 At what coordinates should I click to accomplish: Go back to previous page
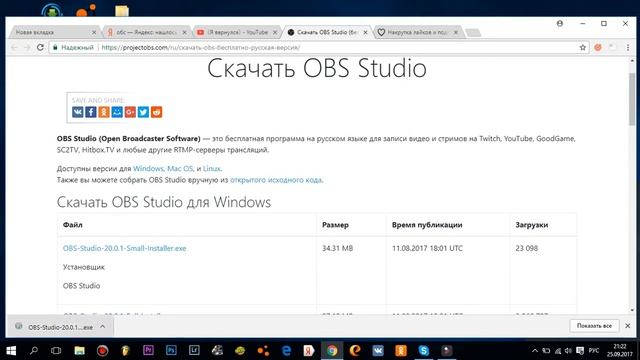click(14, 47)
